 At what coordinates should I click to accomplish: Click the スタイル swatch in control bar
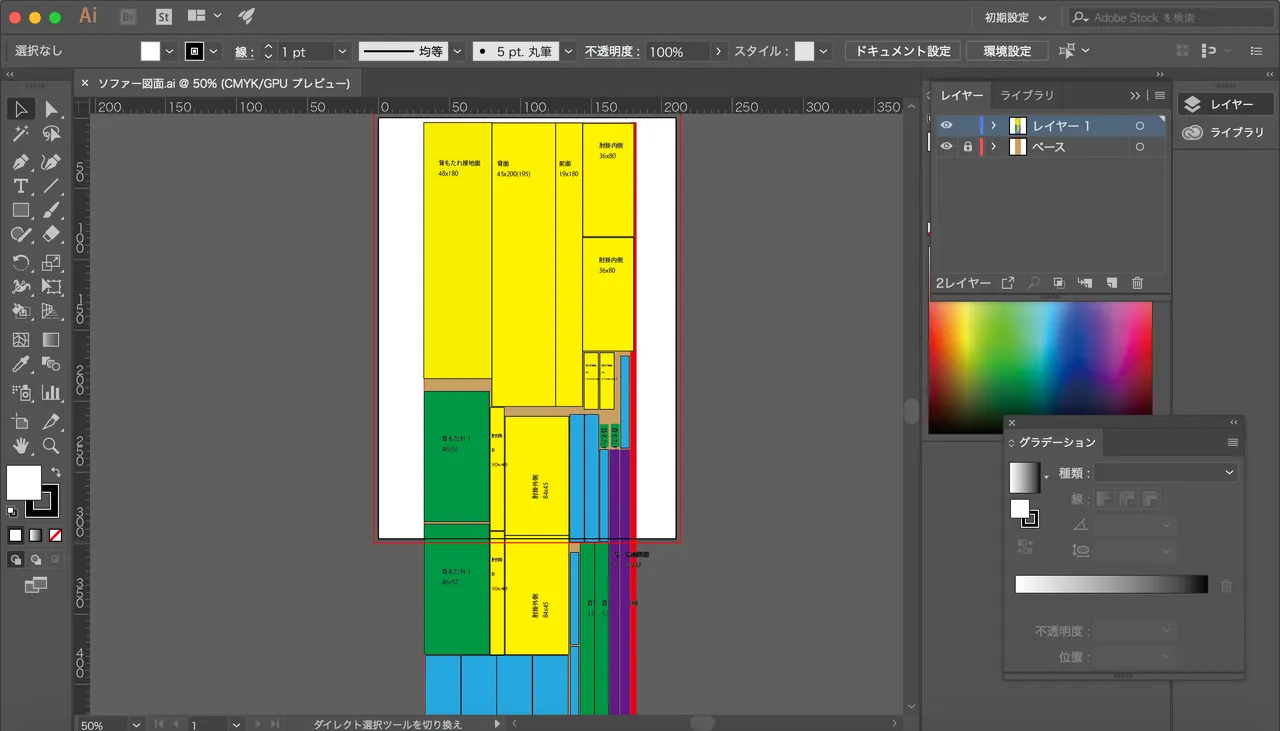[804, 51]
